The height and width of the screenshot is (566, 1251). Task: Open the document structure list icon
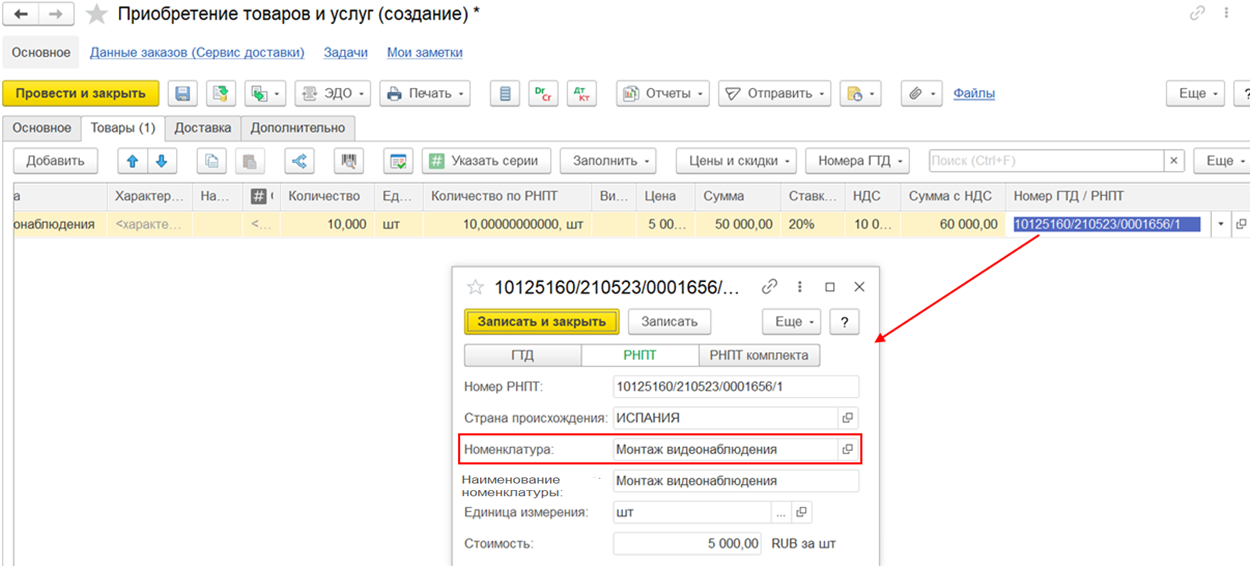tap(505, 93)
